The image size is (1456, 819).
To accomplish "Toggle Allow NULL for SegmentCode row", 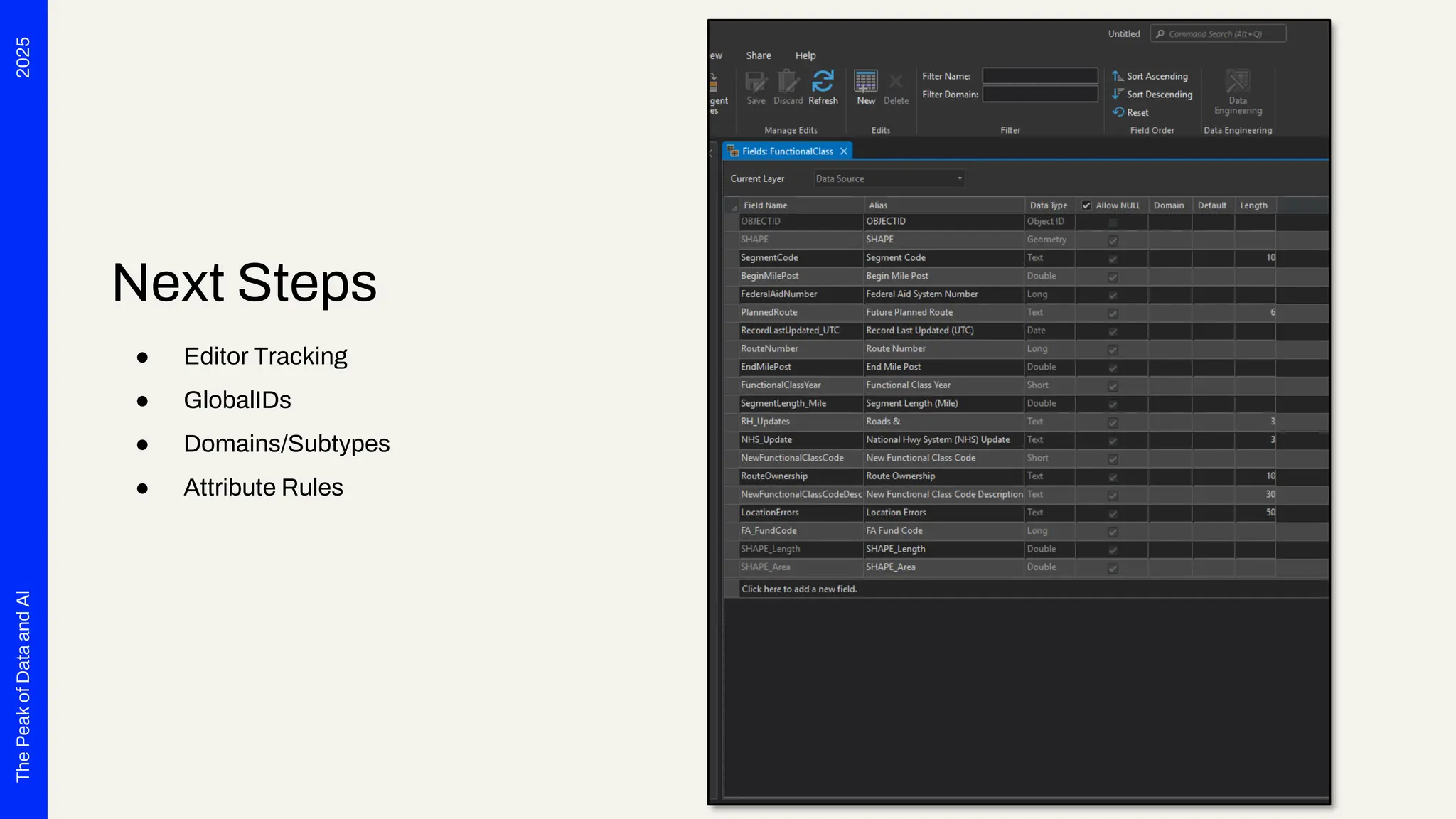I will tap(1113, 259).
